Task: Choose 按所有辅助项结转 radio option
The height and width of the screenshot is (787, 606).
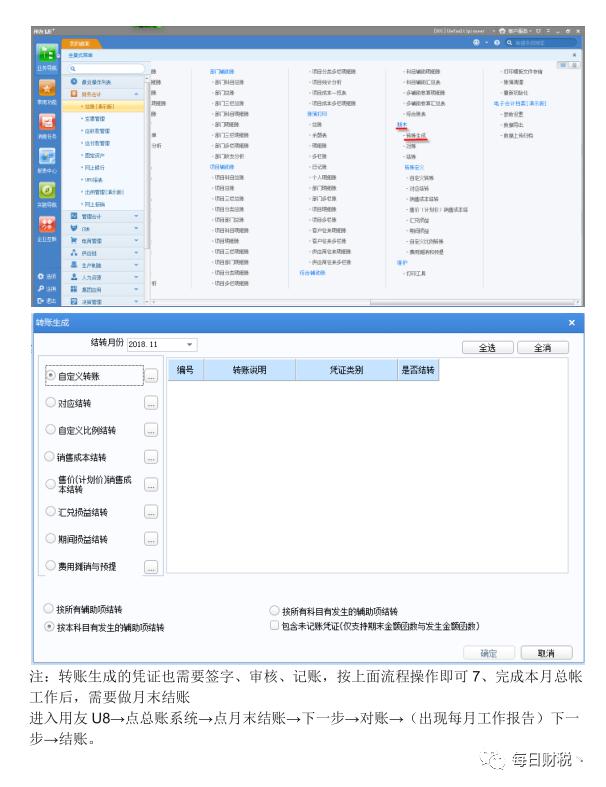Action: click(48, 608)
